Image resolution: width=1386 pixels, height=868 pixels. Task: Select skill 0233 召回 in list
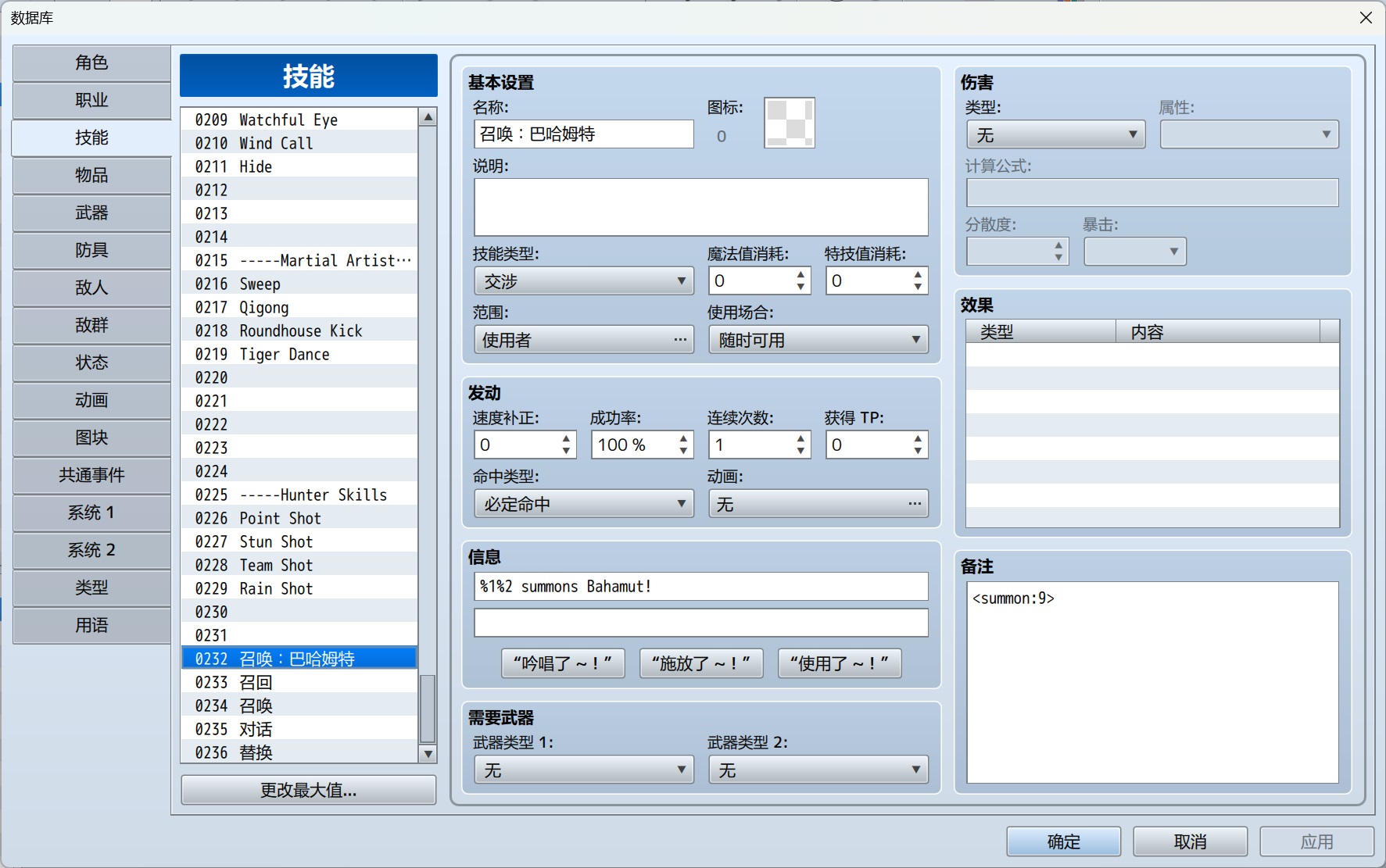299,682
